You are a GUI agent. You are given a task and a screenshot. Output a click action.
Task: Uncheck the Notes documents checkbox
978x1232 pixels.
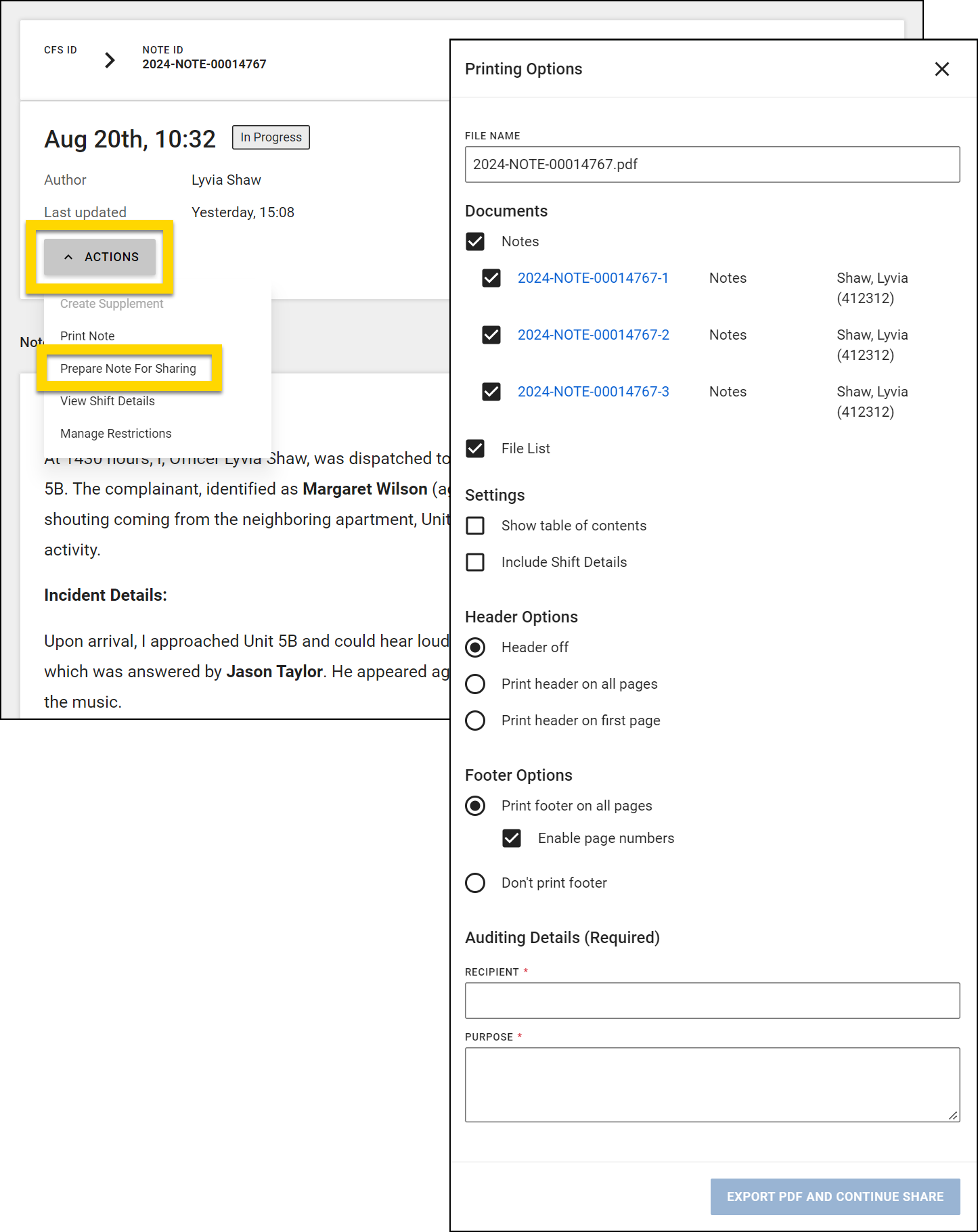pos(475,242)
